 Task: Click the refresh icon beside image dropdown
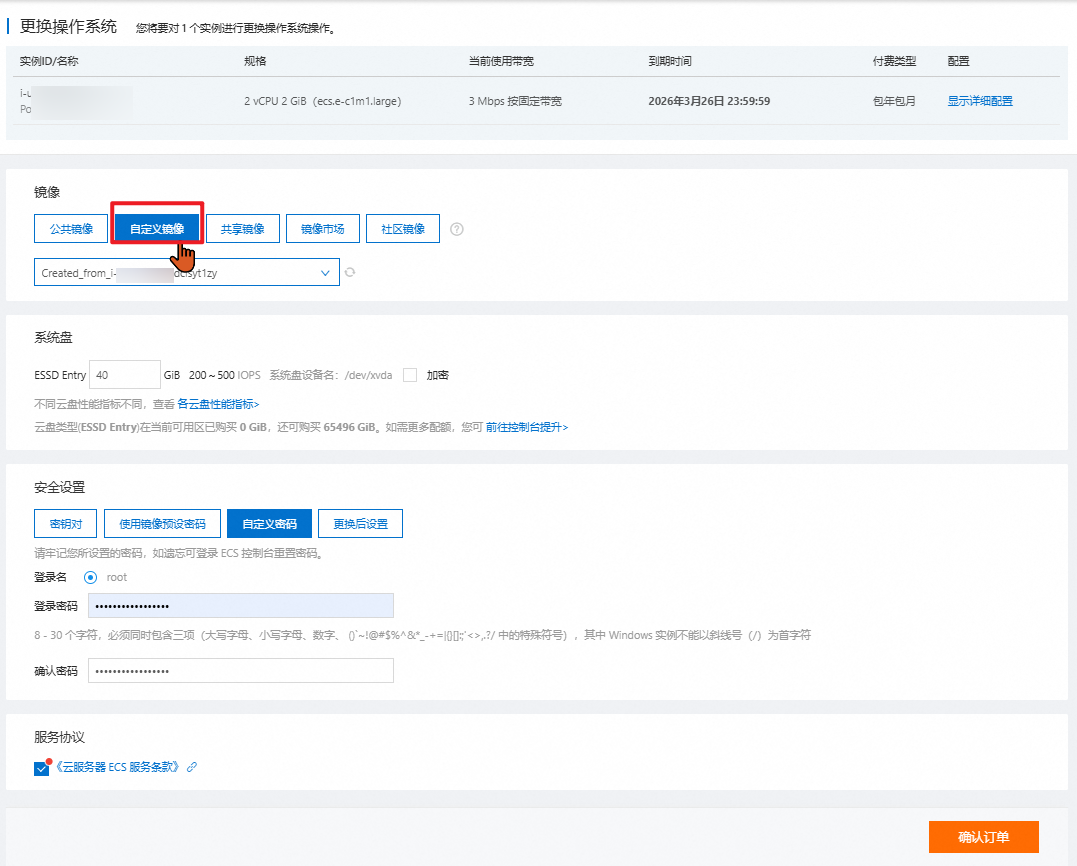[350, 272]
